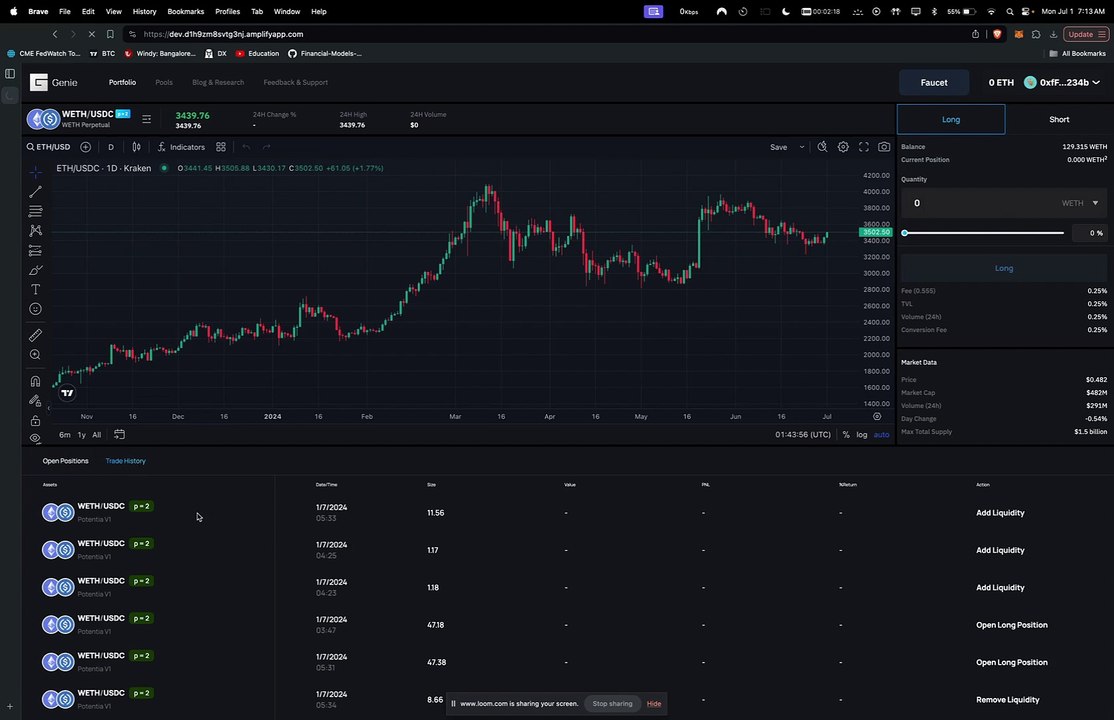Open the WETH/USDC market list menu

click(x=146, y=119)
